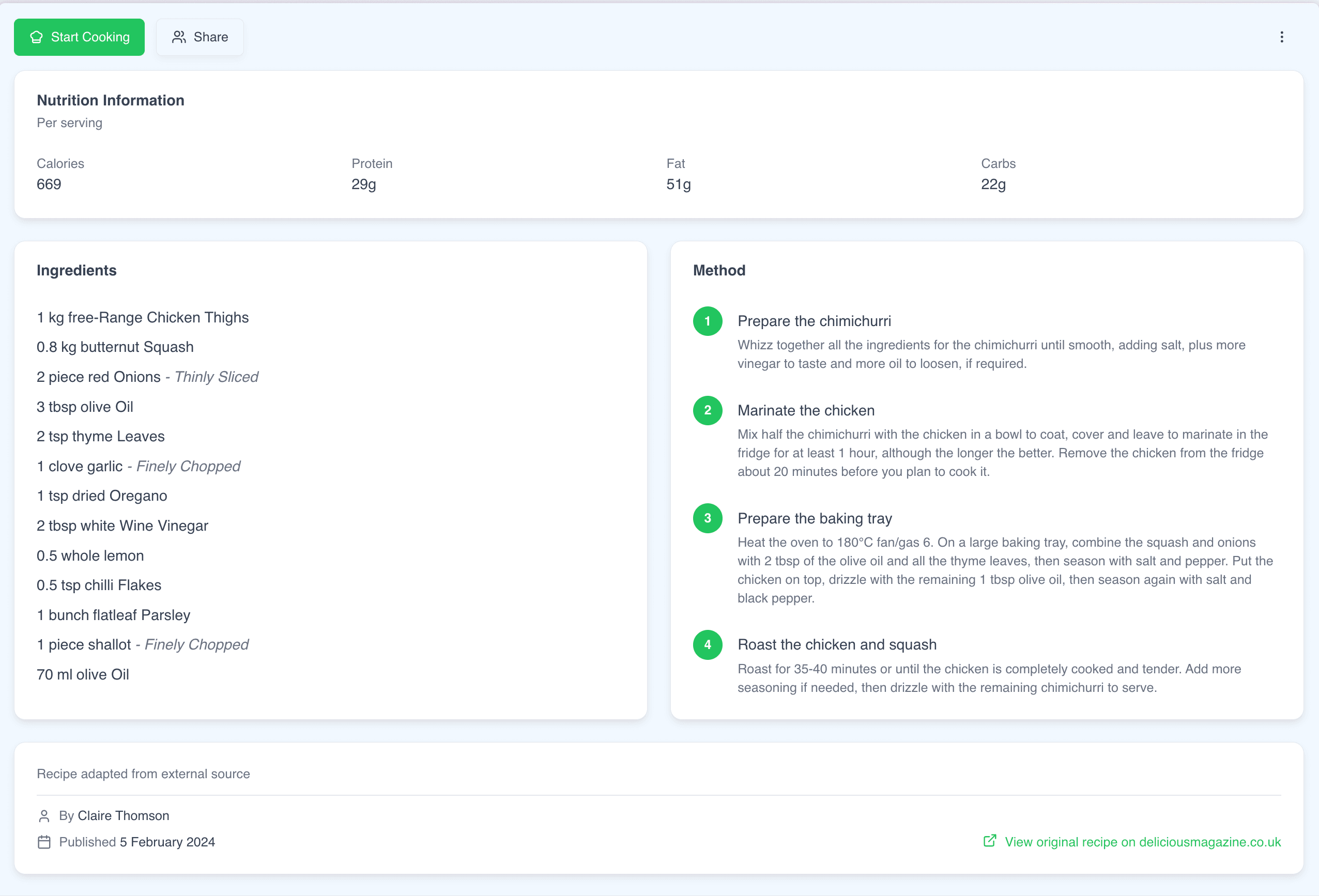Click the author person icon
The width and height of the screenshot is (1319, 896).
[x=44, y=815]
